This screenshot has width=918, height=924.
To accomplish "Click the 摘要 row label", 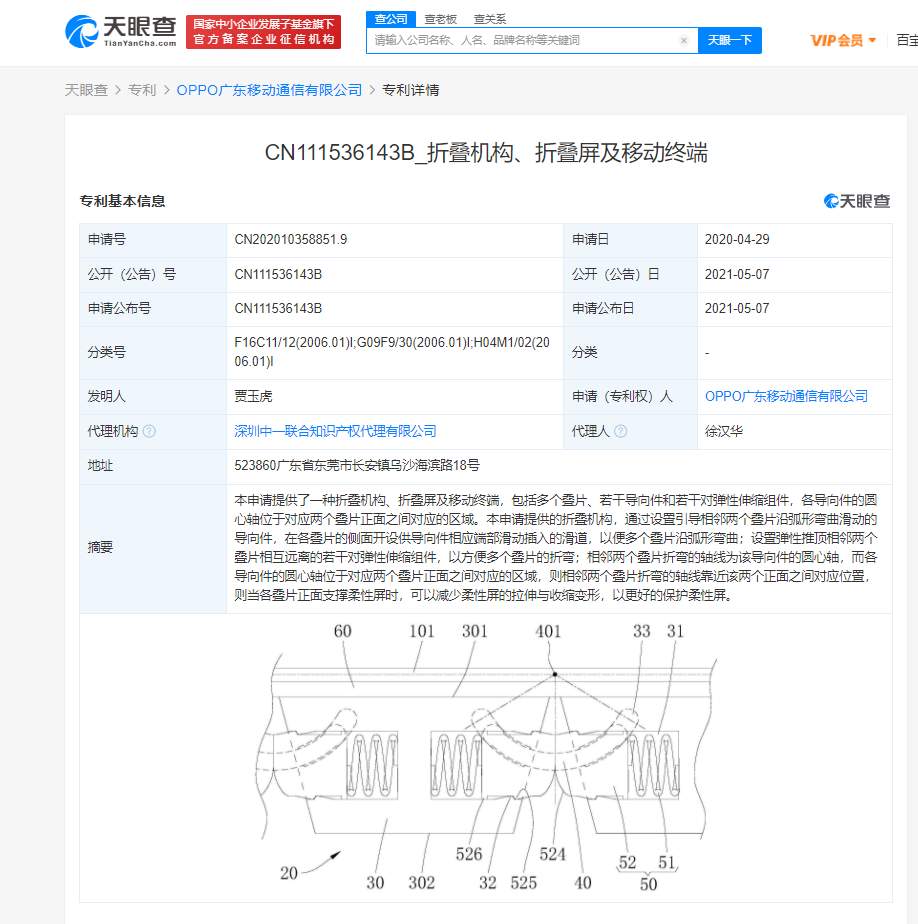I will (100, 547).
